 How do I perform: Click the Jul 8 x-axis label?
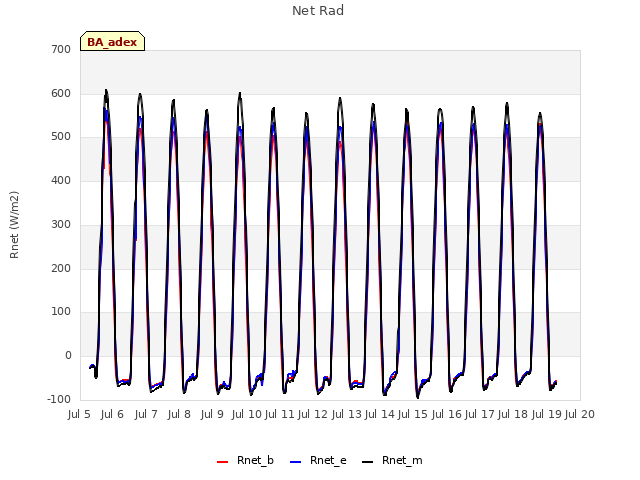click(x=179, y=414)
